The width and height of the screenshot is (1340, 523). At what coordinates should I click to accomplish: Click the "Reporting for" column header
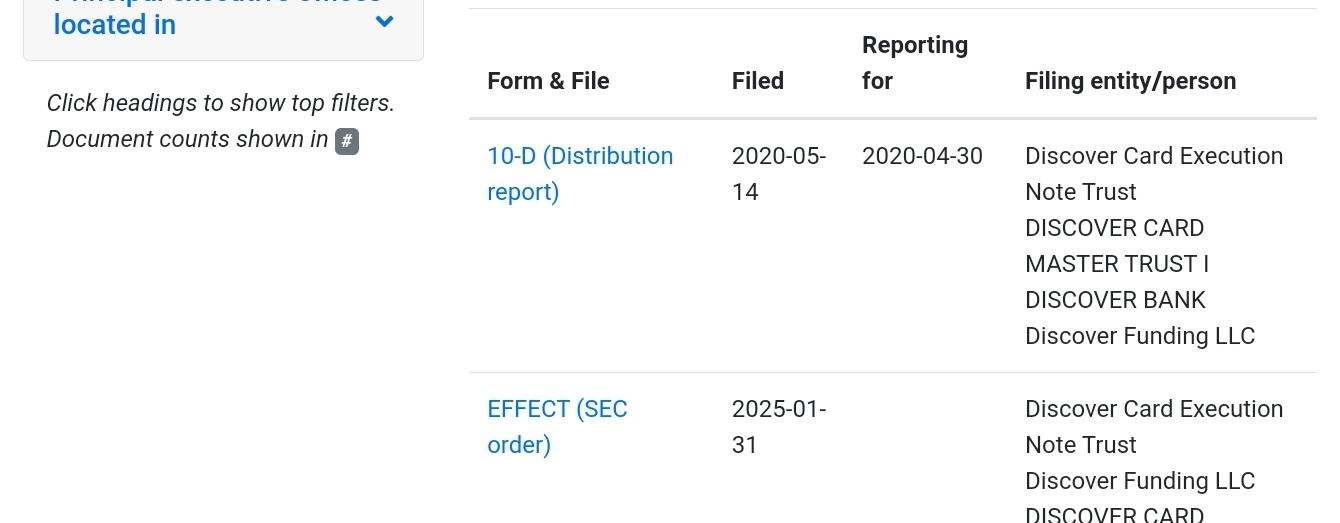click(914, 62)
